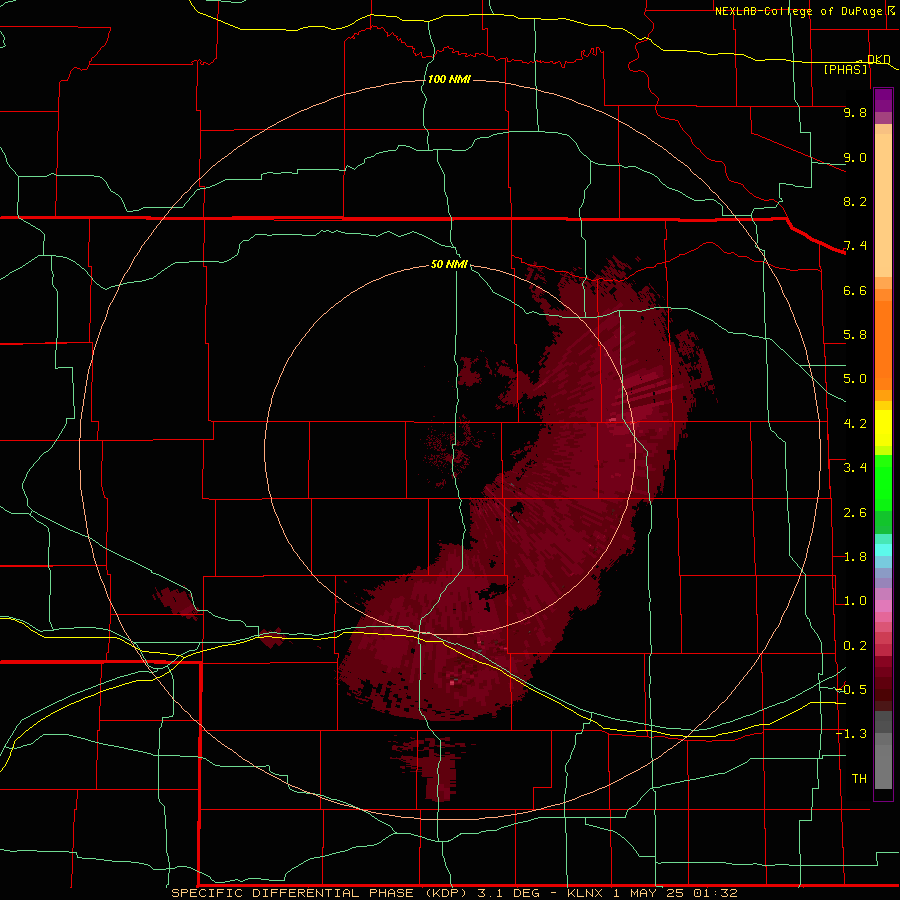This screenshot has width=900, height=900.
Task: Click the 1.8 scale value
Action: click(x=855, y=557)
